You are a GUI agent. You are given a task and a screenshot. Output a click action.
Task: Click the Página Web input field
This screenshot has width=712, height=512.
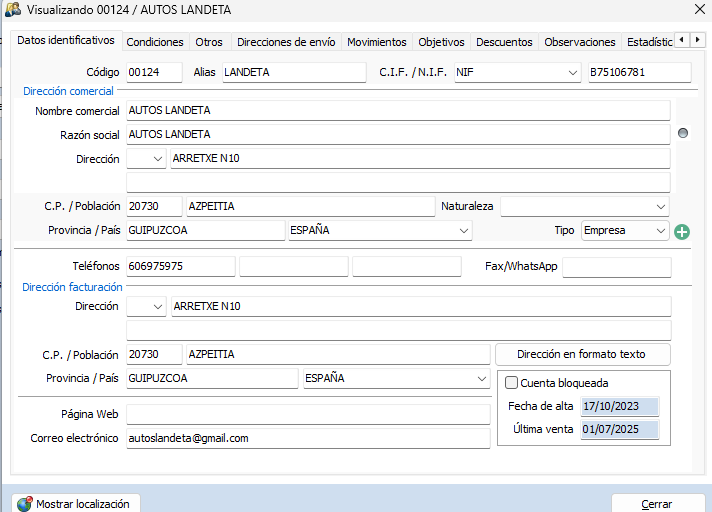[x=307, y=414]
